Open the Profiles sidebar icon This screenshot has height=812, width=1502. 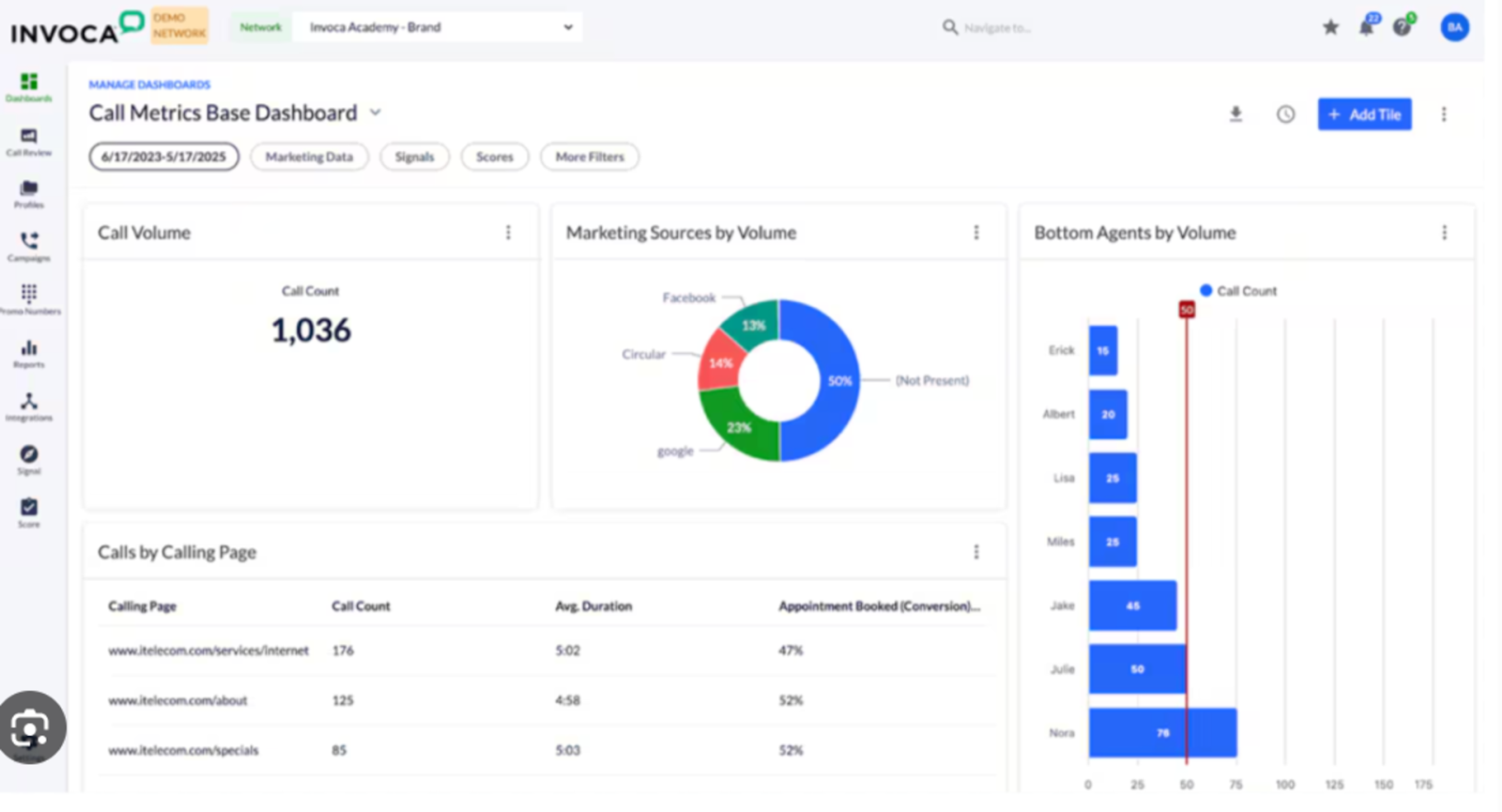[29, 194]
